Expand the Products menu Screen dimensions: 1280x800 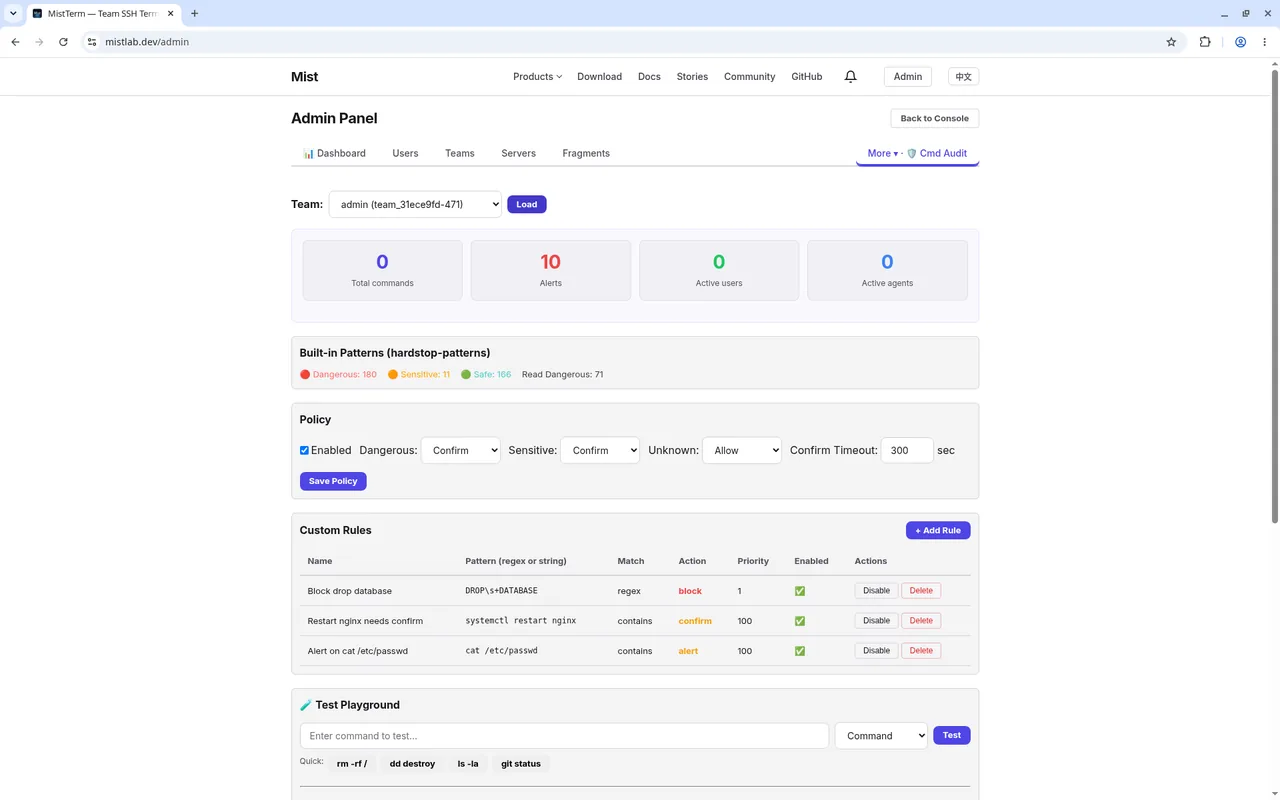pyautogui.click(x=537, y=76)
